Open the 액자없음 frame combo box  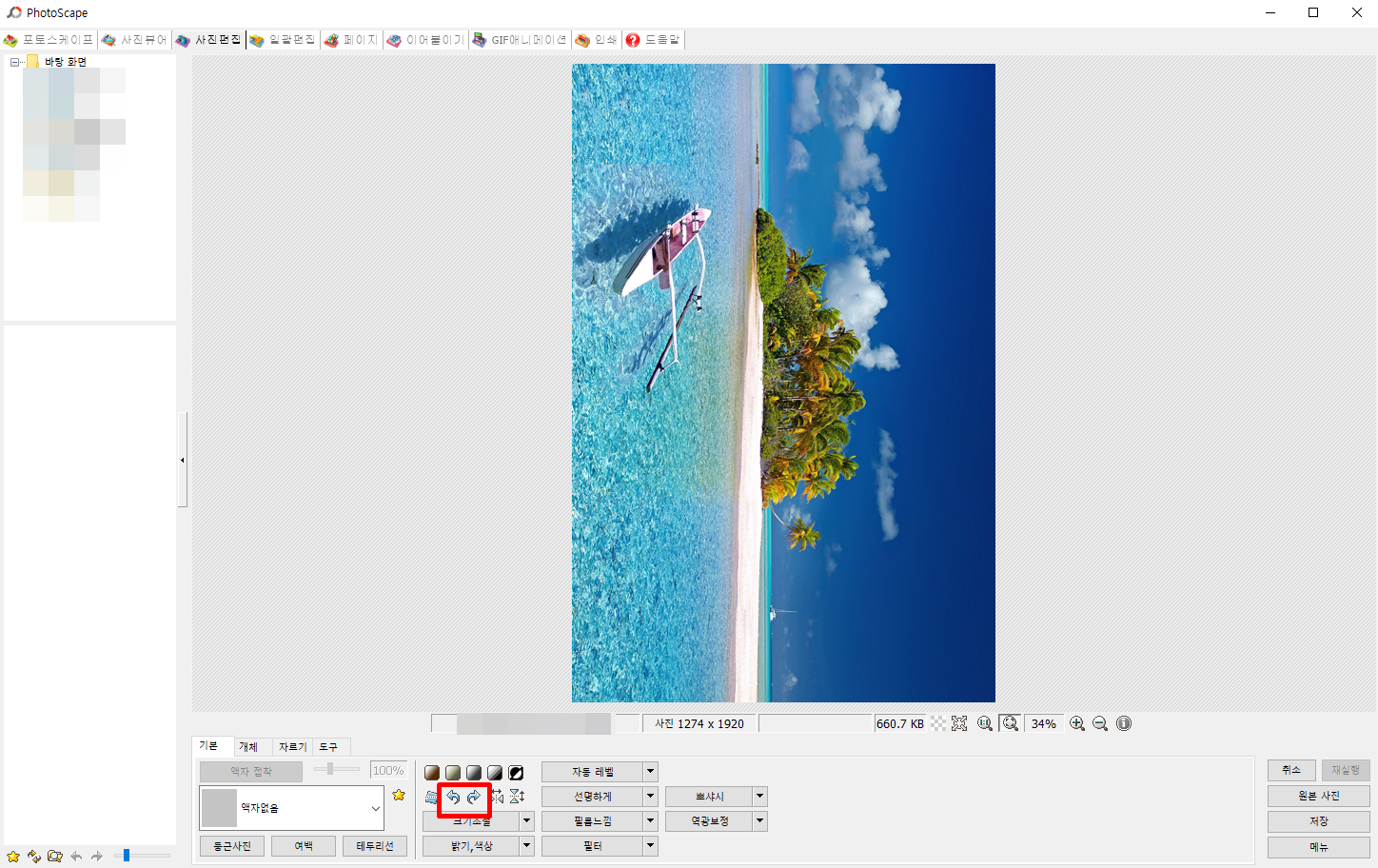pyautogui.click(x=291, y=808)
